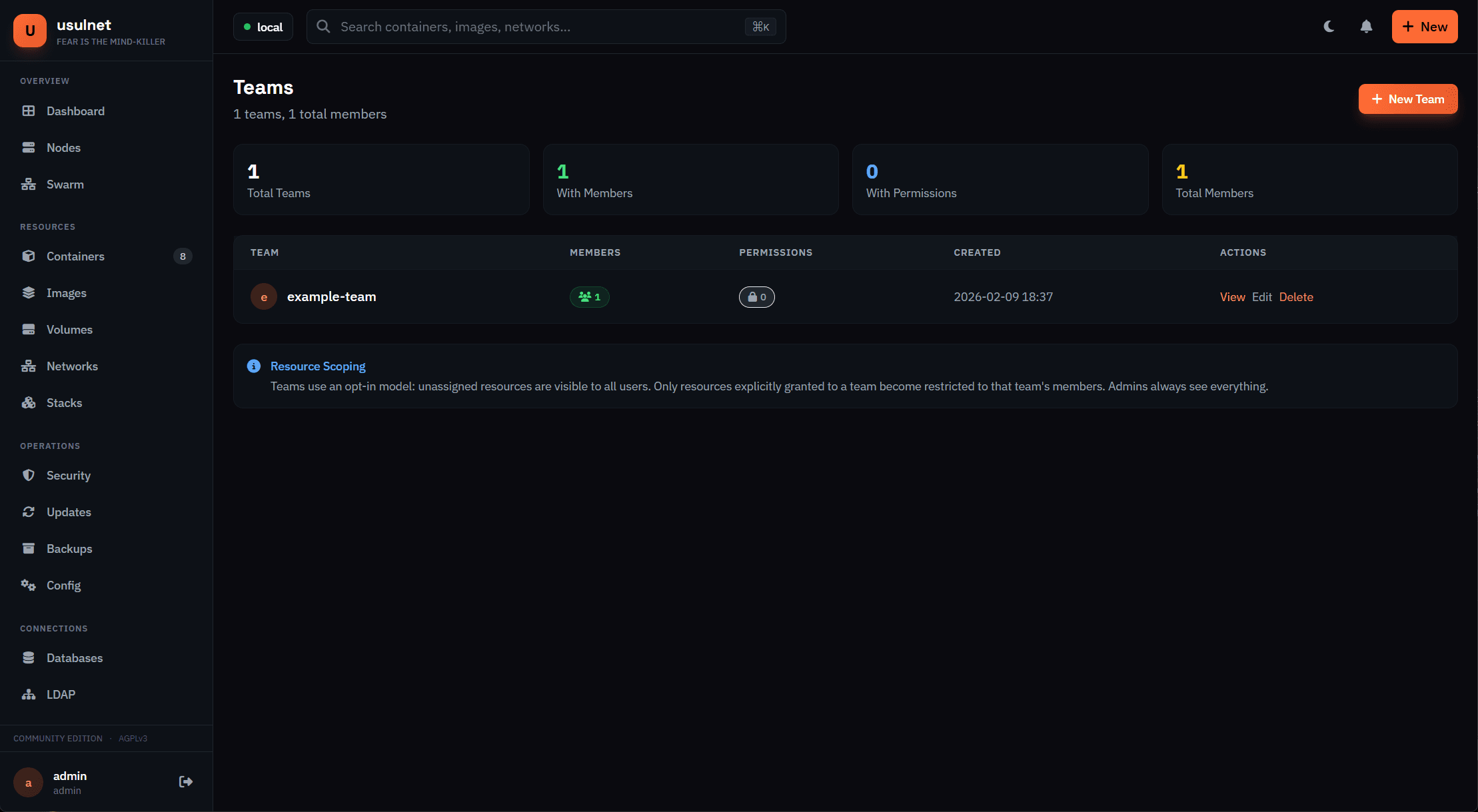Open the Databases section
Screen dimensions: 1478x812
[75, 657]
